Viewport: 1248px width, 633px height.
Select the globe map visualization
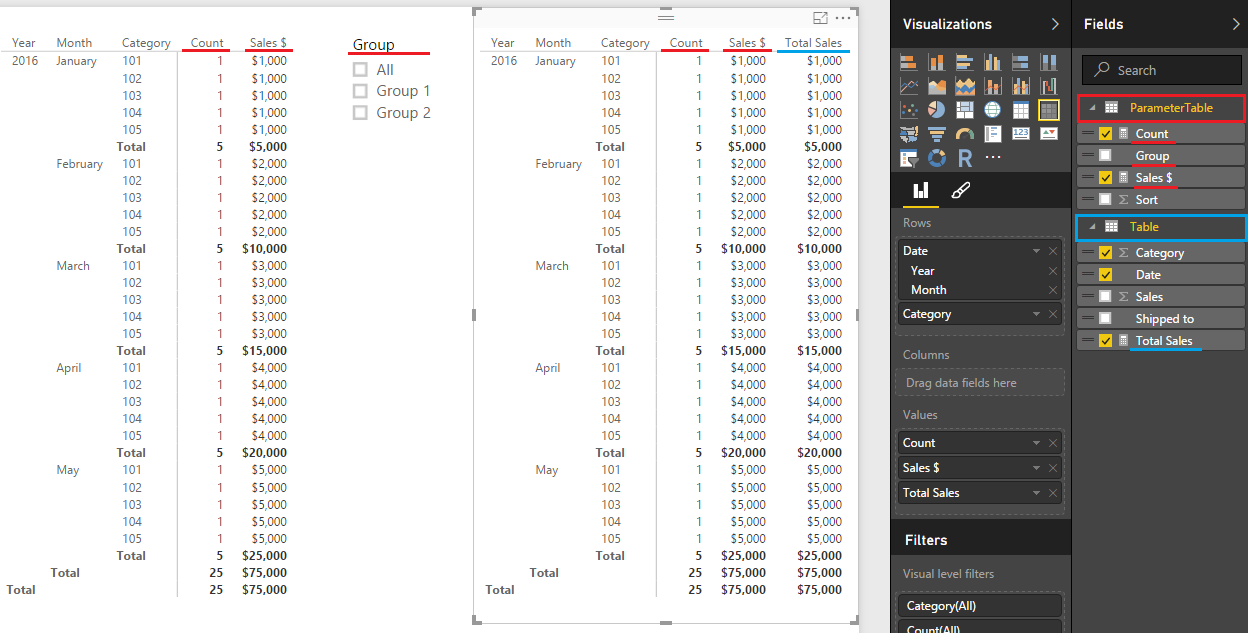coord(993,110)
